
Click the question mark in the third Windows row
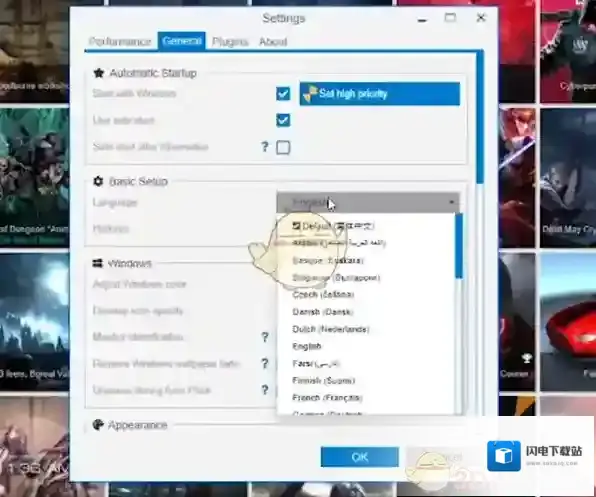point(265,337)
